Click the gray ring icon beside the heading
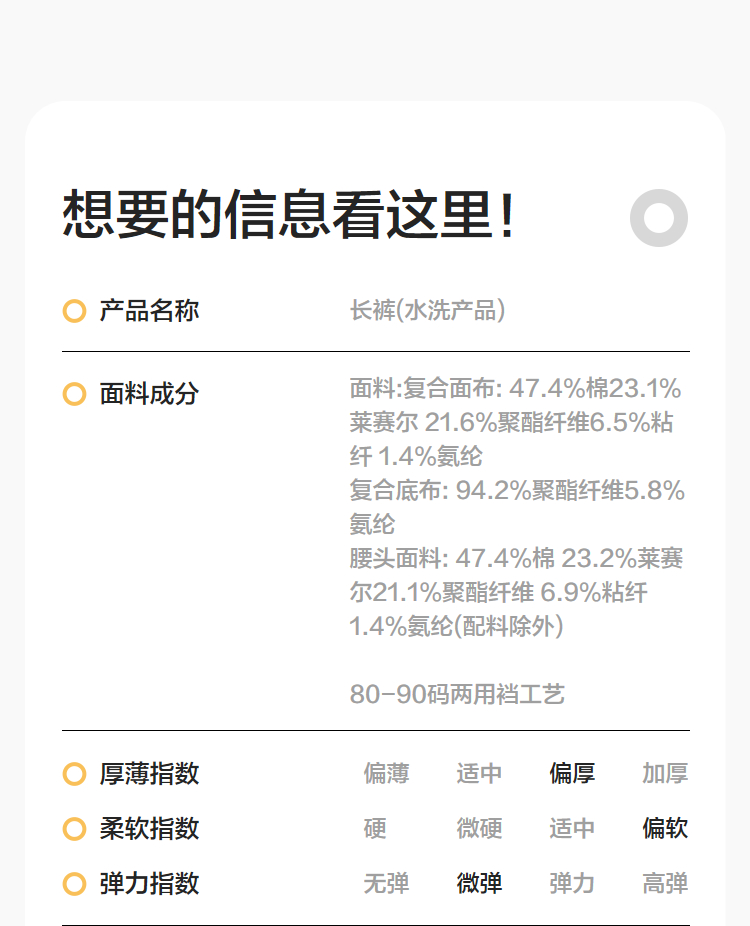Viewport: 750px width, 926px height. (x=659, y=217)
